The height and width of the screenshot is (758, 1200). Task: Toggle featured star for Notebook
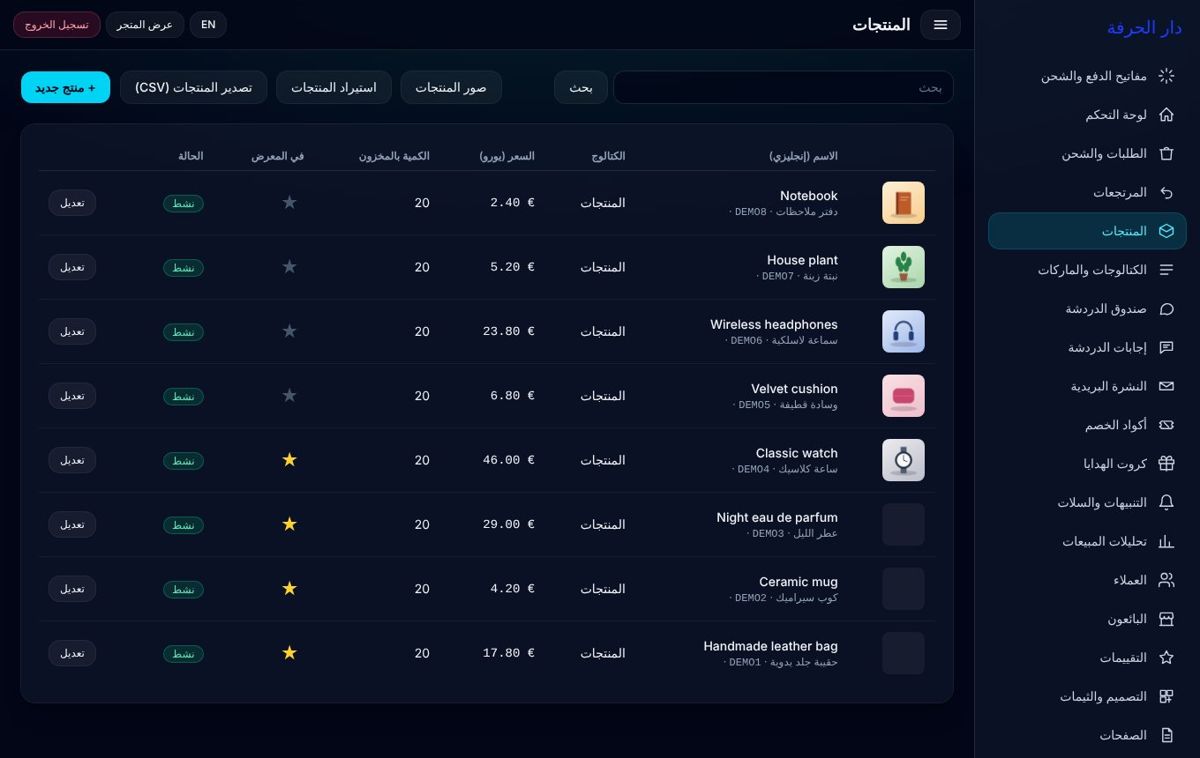[x=289, y=202]
